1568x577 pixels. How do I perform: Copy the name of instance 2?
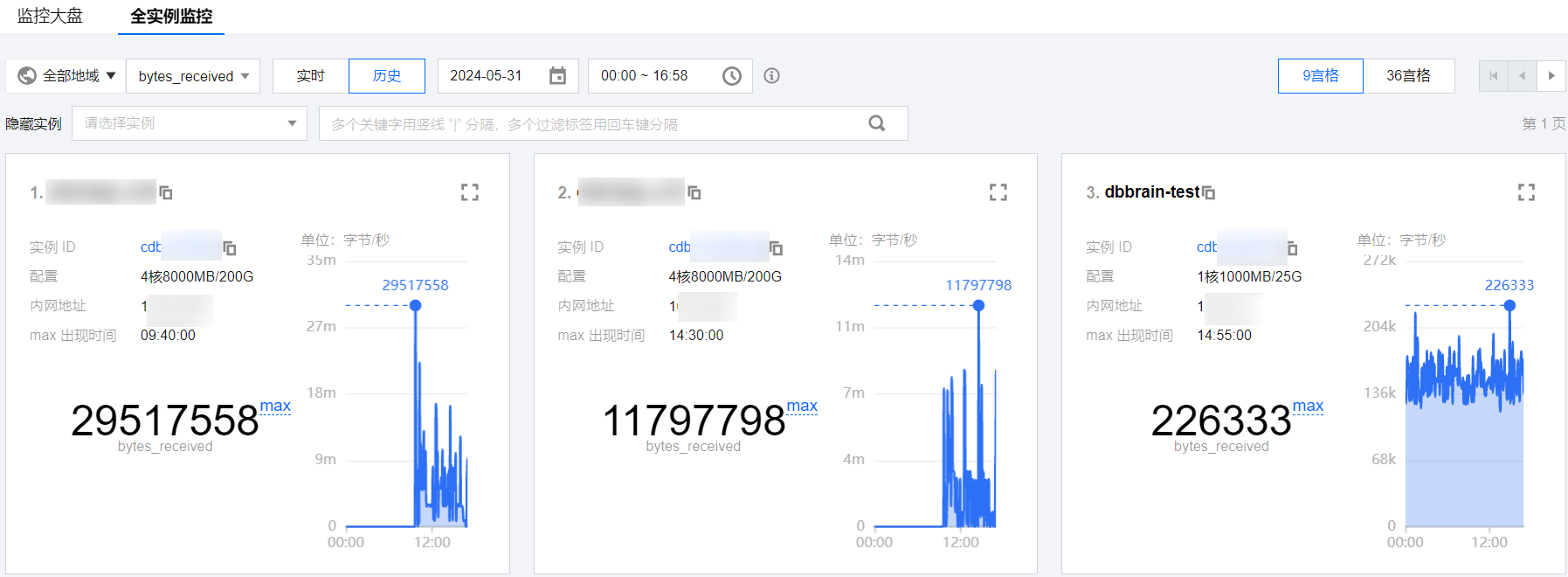[694, 192]
